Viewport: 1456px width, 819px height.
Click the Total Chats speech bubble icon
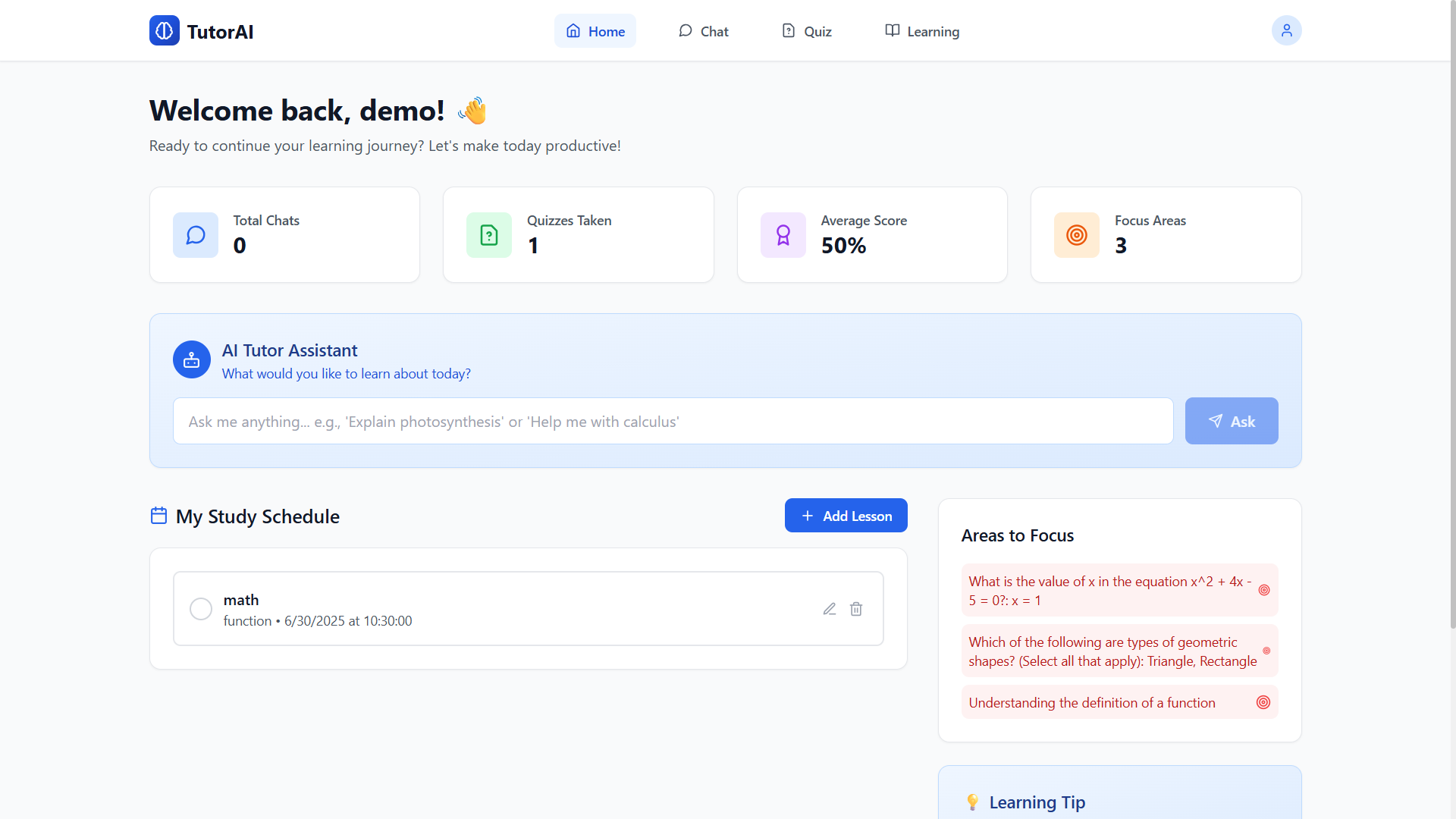196,235
